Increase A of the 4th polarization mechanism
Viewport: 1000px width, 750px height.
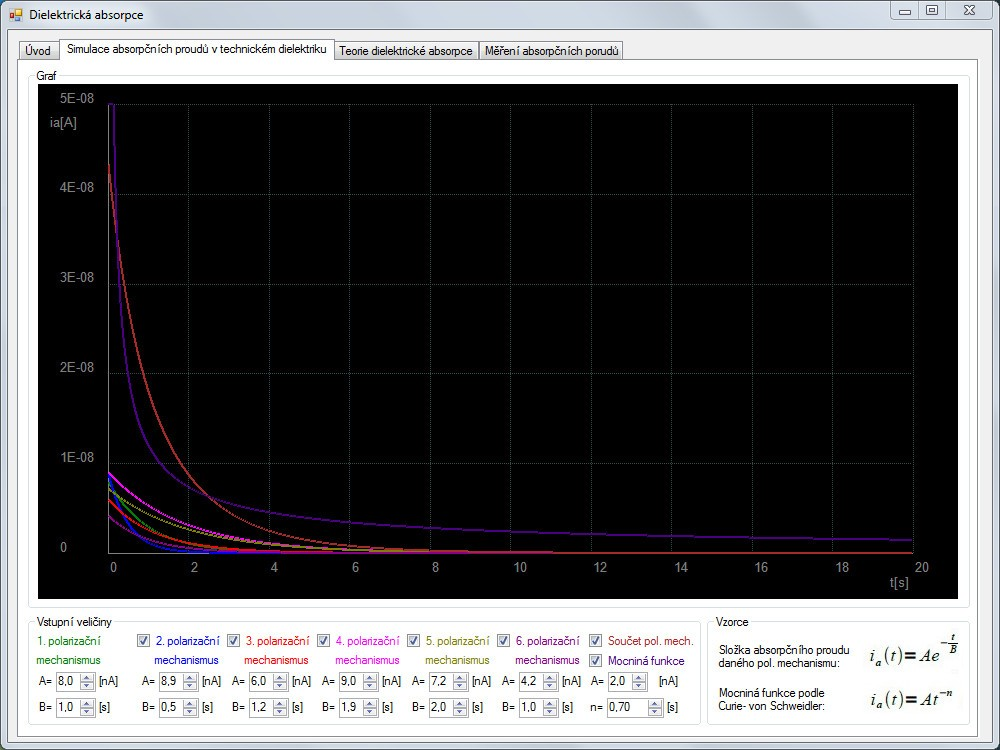(370, 677)
